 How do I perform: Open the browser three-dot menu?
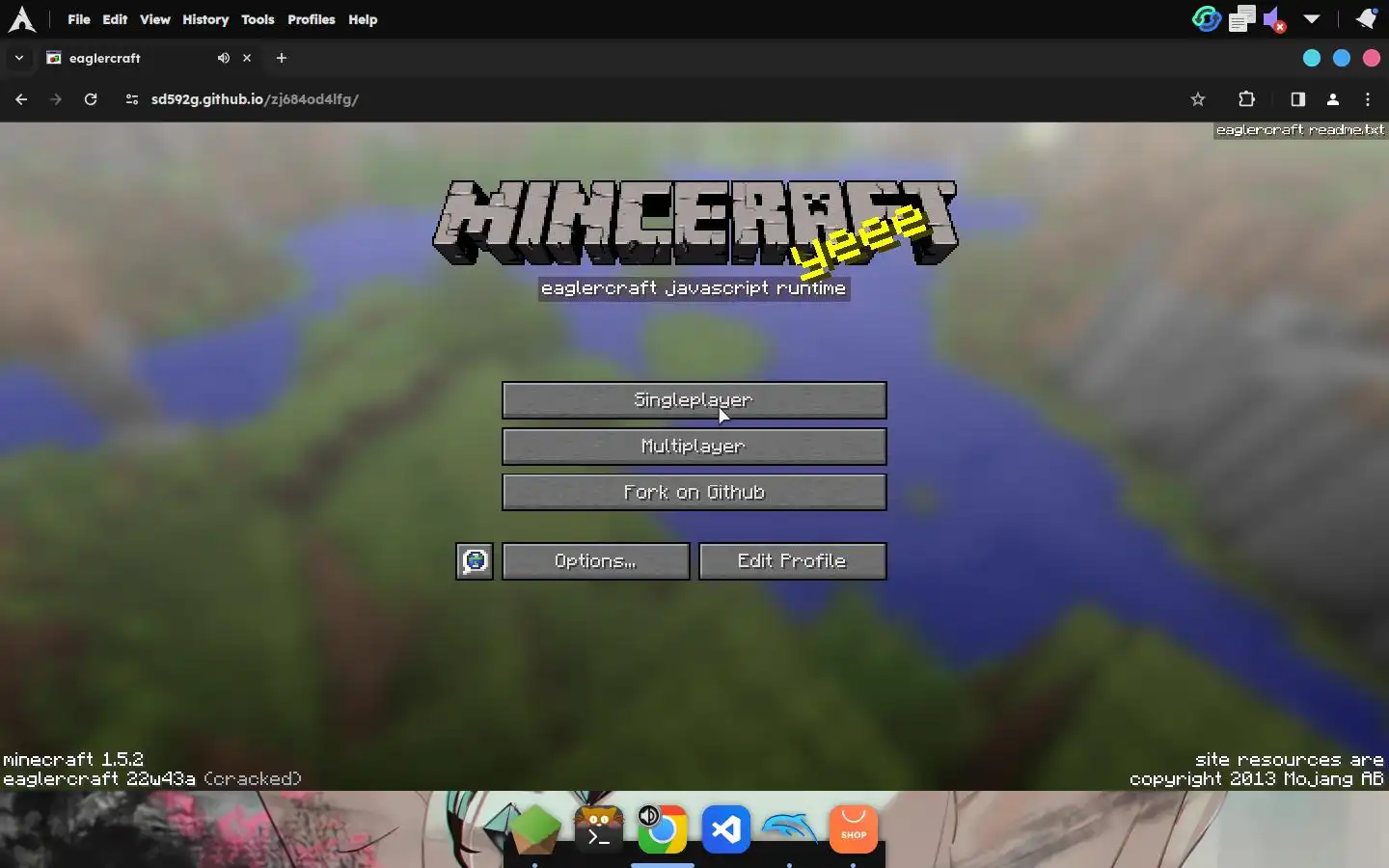pyautogui.click(x=1368, y=99)
